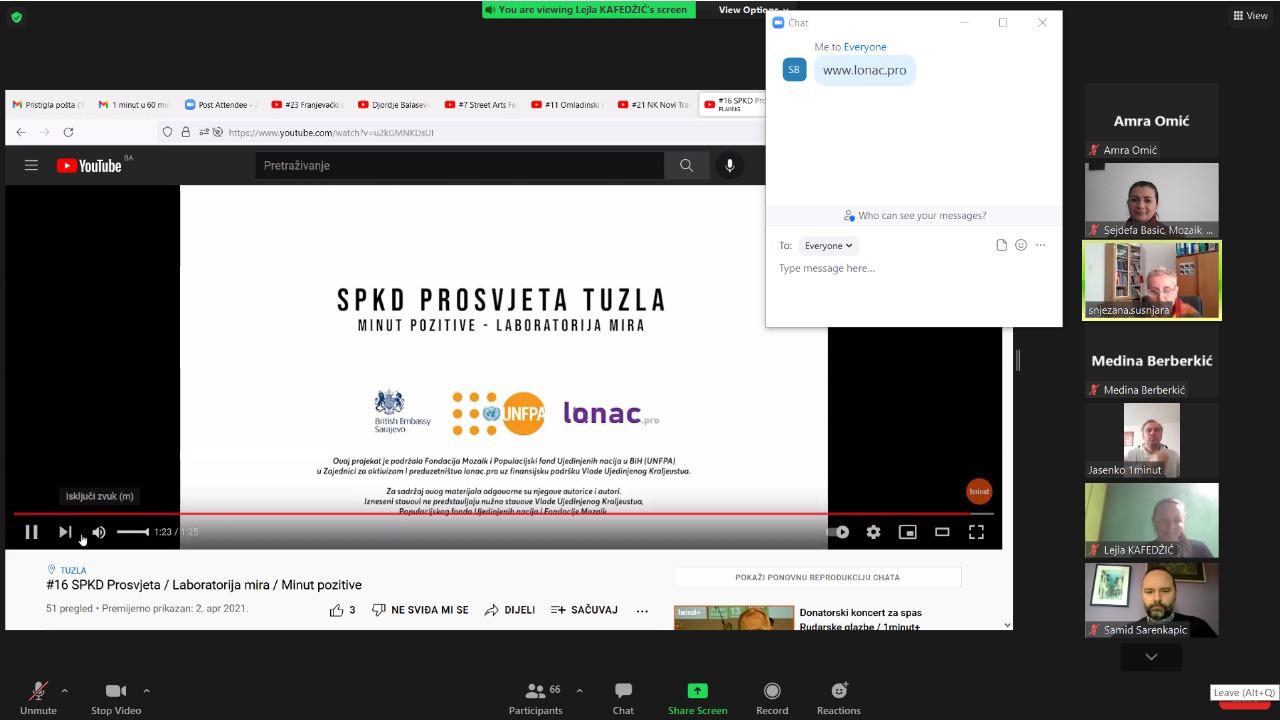Image resolution: width=1280 pixels, height=720 pixels.
Task: Enter fullscreen mode on YouTube player
Action: pyautogui.click(x=976, y=532)
